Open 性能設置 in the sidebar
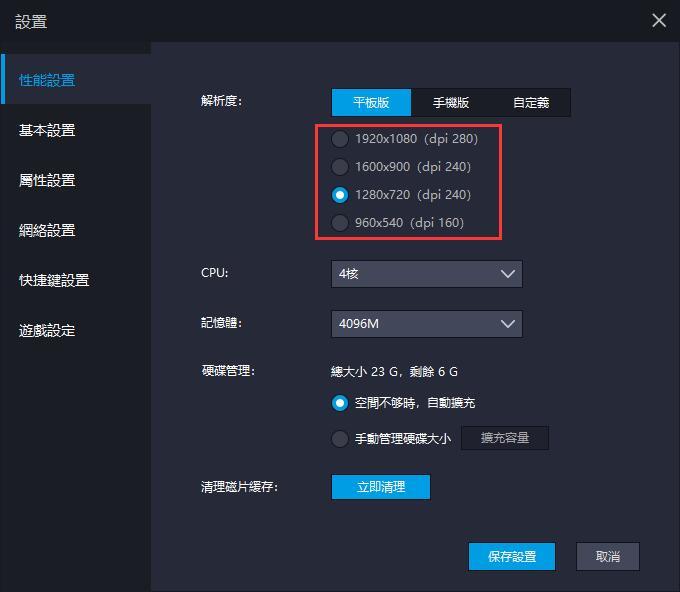Screen dimensions: 680x592 [76, 80]
